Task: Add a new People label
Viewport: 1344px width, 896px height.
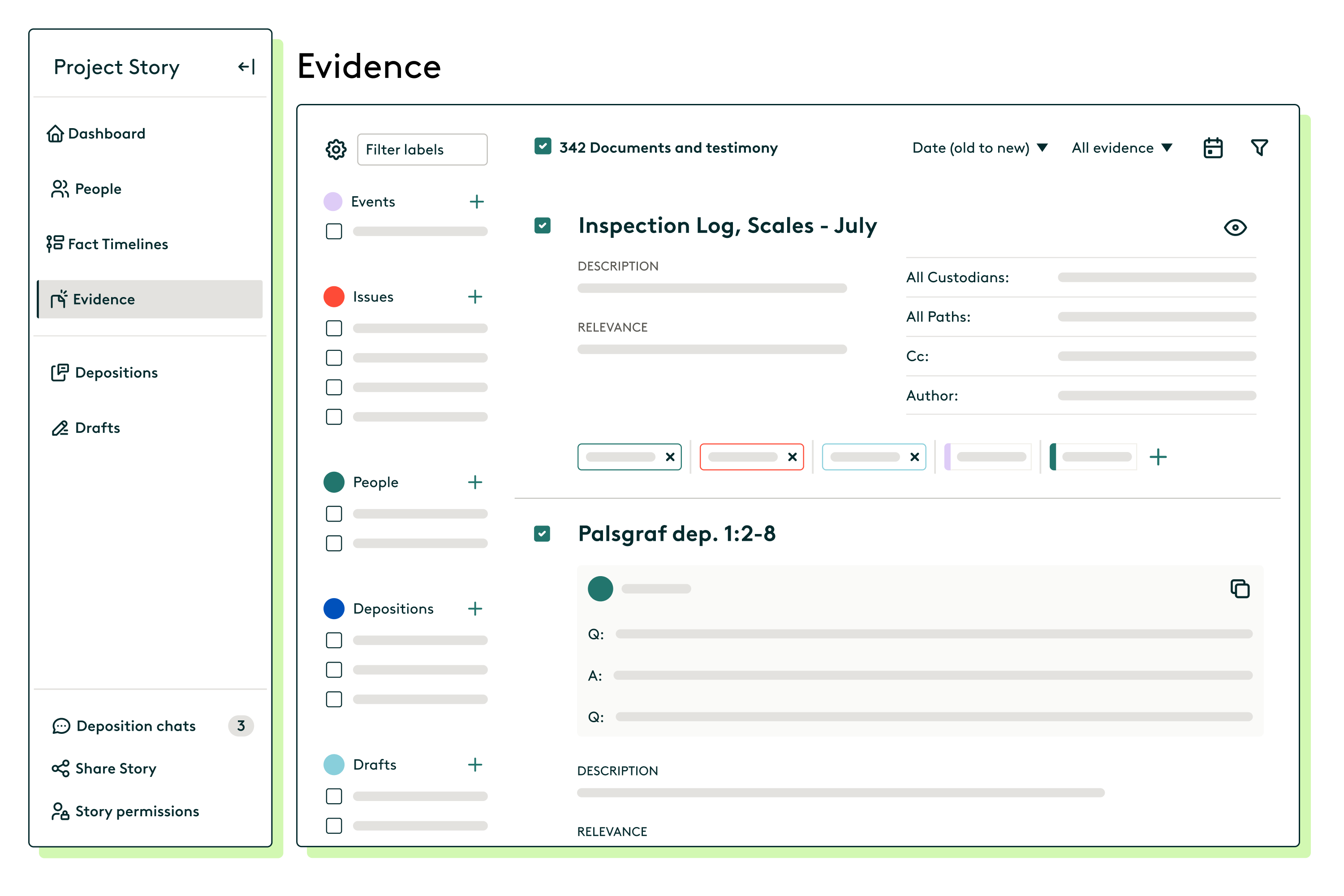Action: point(475,482)
